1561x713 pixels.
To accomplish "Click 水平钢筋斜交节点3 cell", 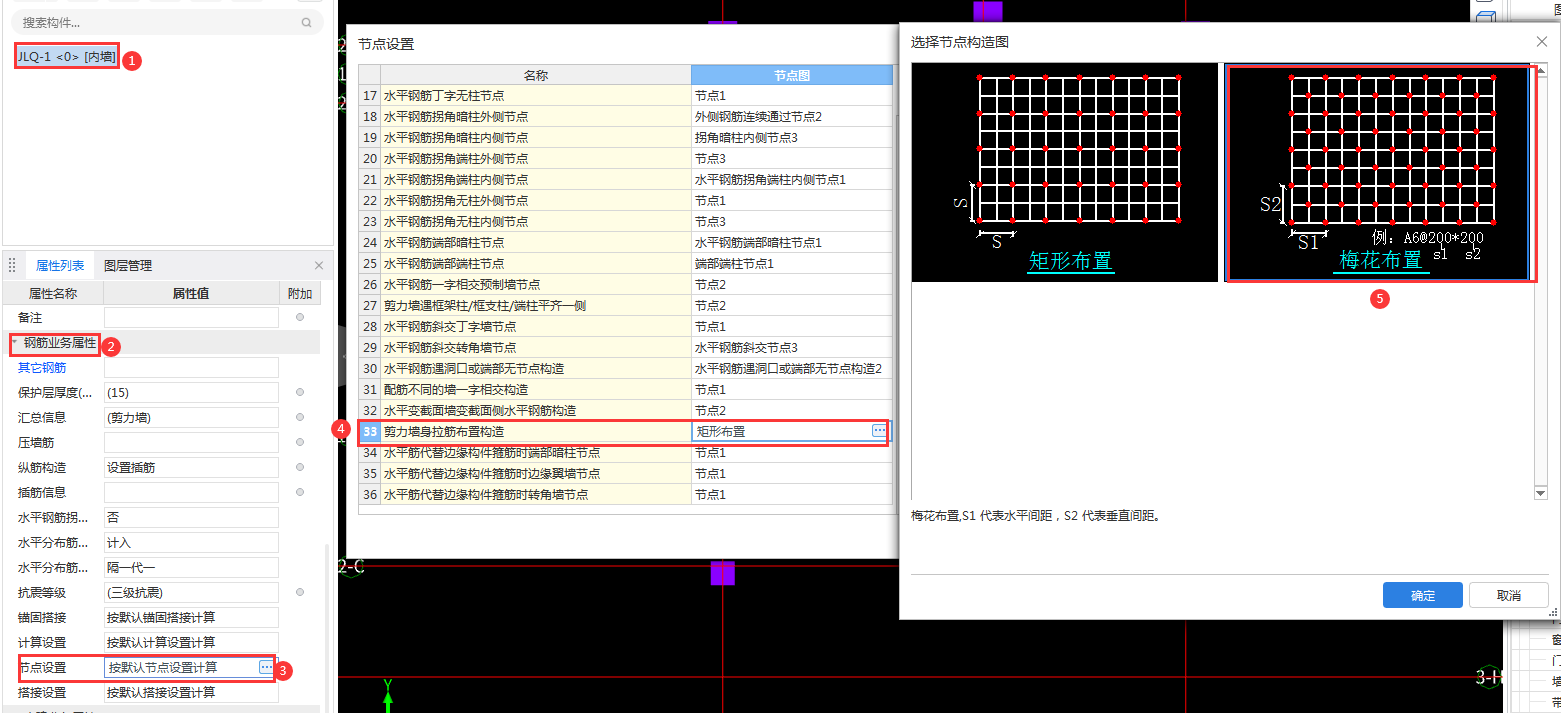I will [791, 348].
